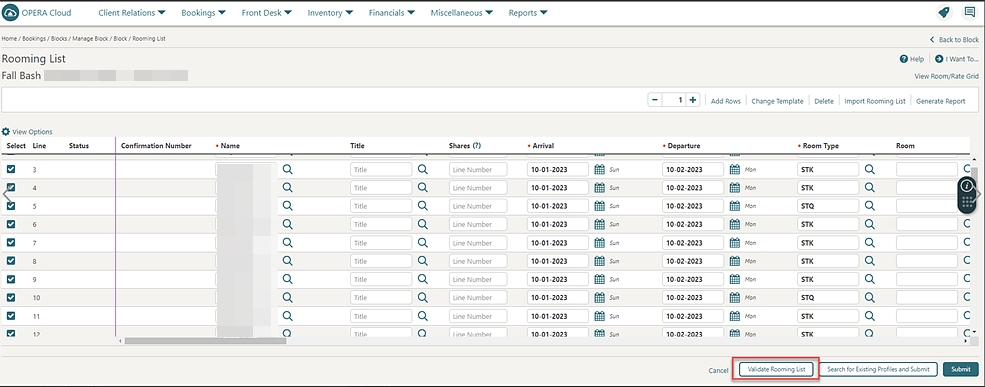The width and height of the screenshot is (985, 387).
Task: Click Arrival date field on line 8
Action: coord(558,261)
